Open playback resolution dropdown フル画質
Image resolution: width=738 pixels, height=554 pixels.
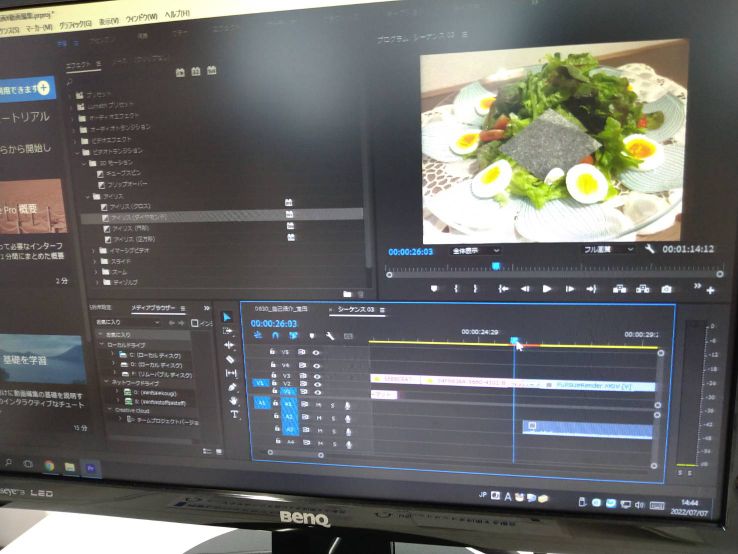point(608,250)
